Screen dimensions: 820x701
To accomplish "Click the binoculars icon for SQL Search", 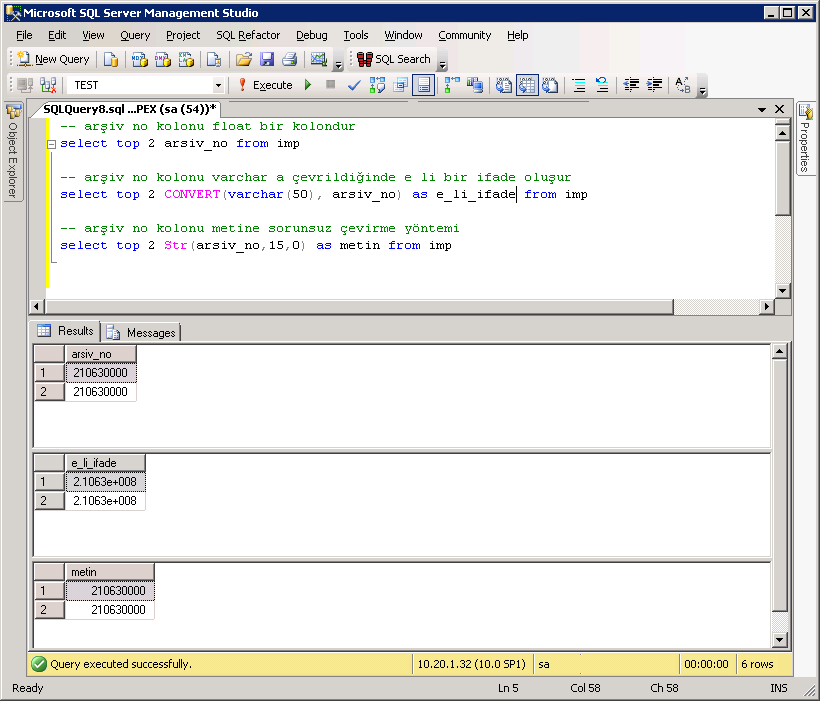I will (x=365, y=60).
